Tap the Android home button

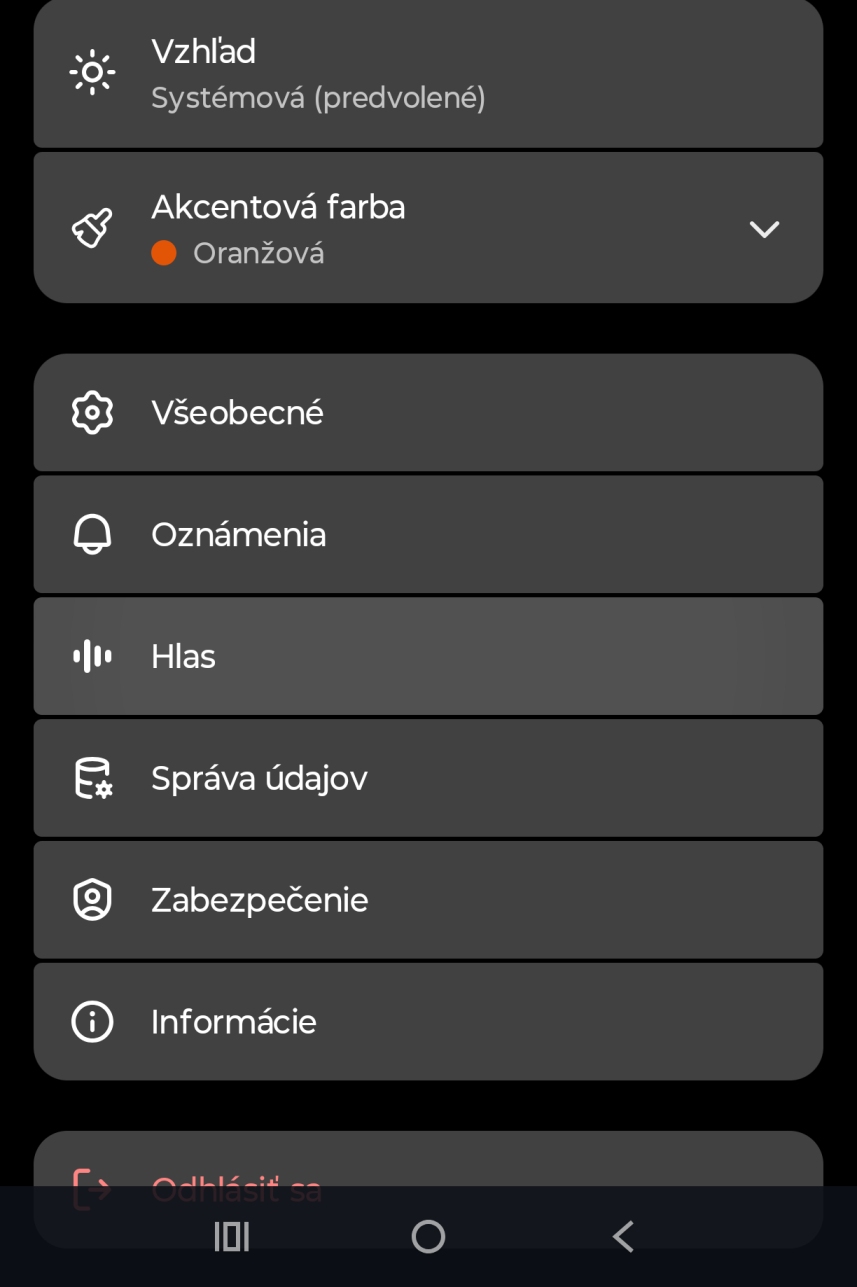pos(428,1237)
